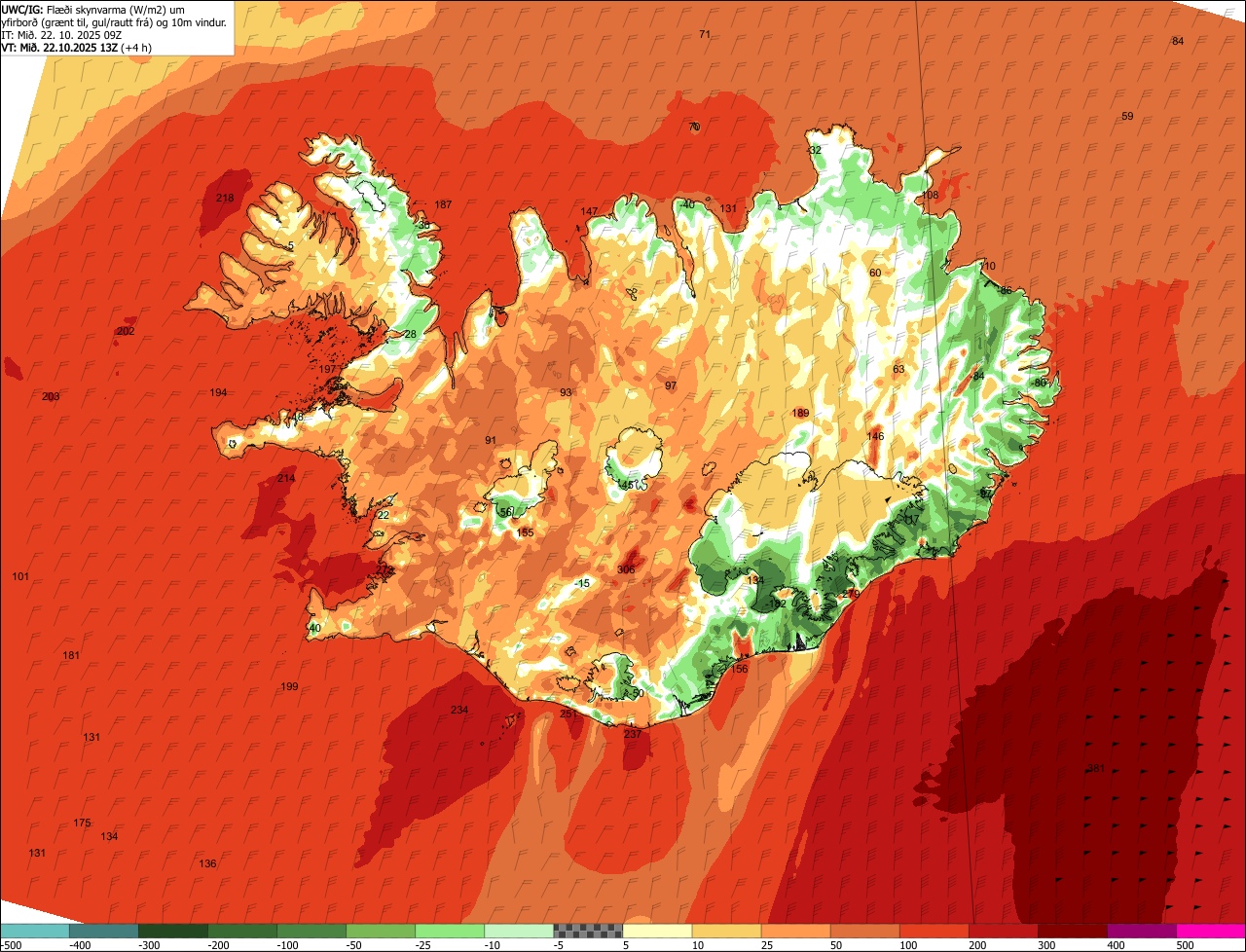Click the 'IT: Mið. 22. 10. 2025 09Z' line

click(x=61, y=34)
